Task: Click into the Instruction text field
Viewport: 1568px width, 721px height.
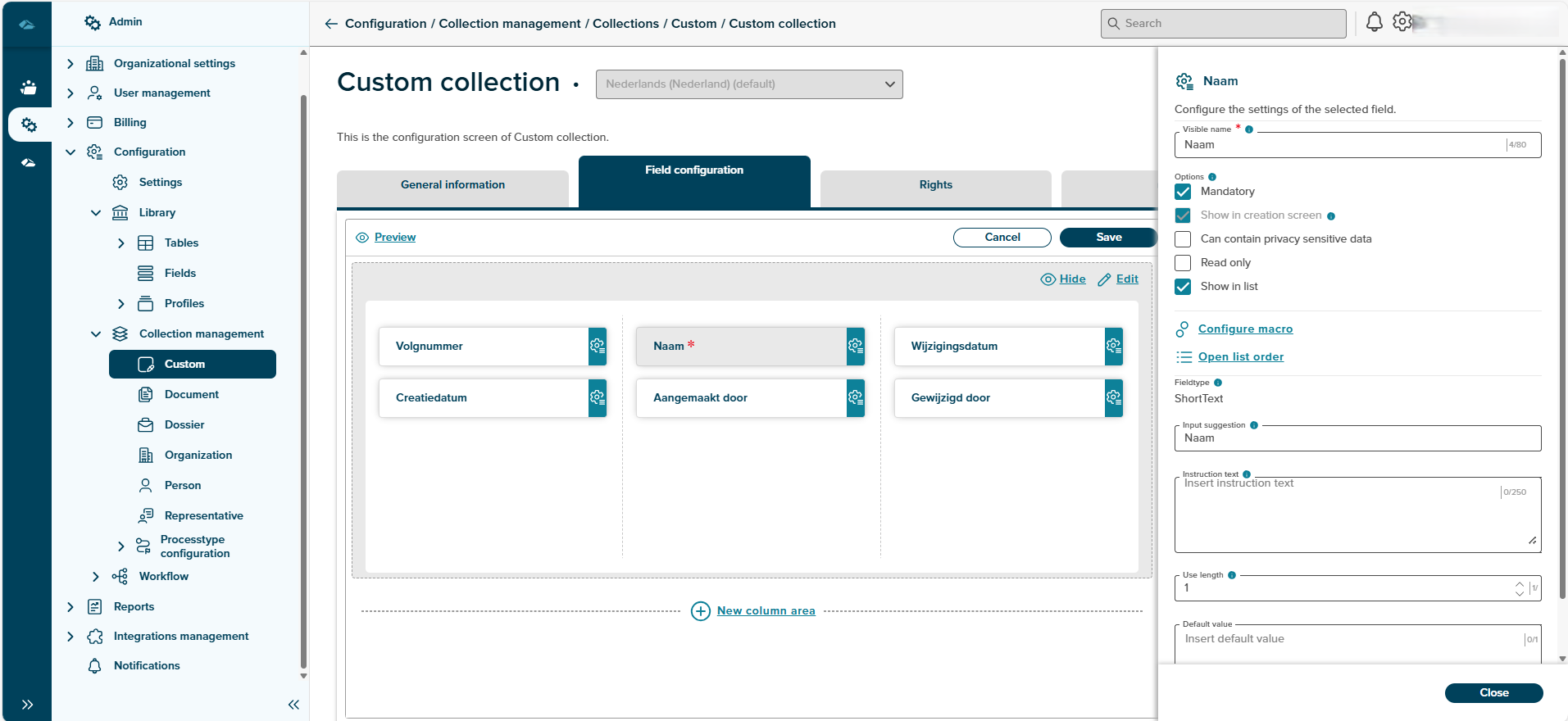Action: click(x=1336, y=516)
